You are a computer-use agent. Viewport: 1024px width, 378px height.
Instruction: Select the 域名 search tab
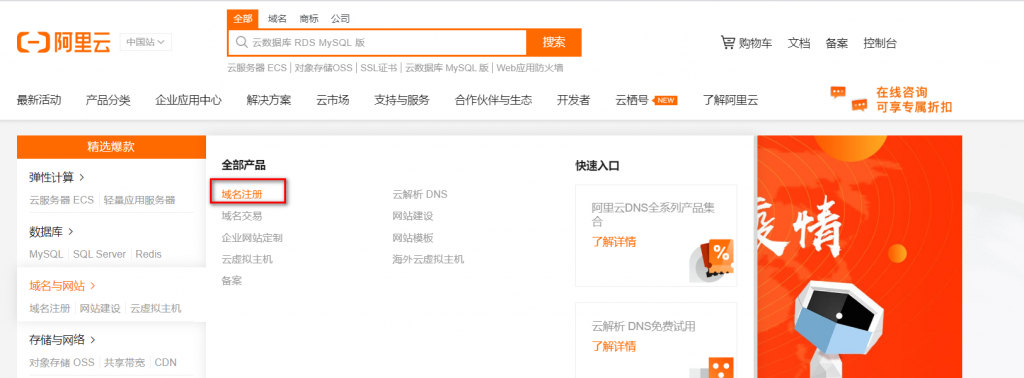pyautogui.click(x=278, y=19)
